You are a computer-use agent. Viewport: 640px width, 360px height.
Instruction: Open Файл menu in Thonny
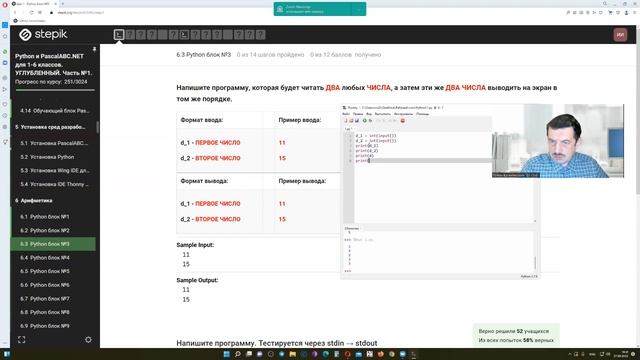click(x=346, y=114)
